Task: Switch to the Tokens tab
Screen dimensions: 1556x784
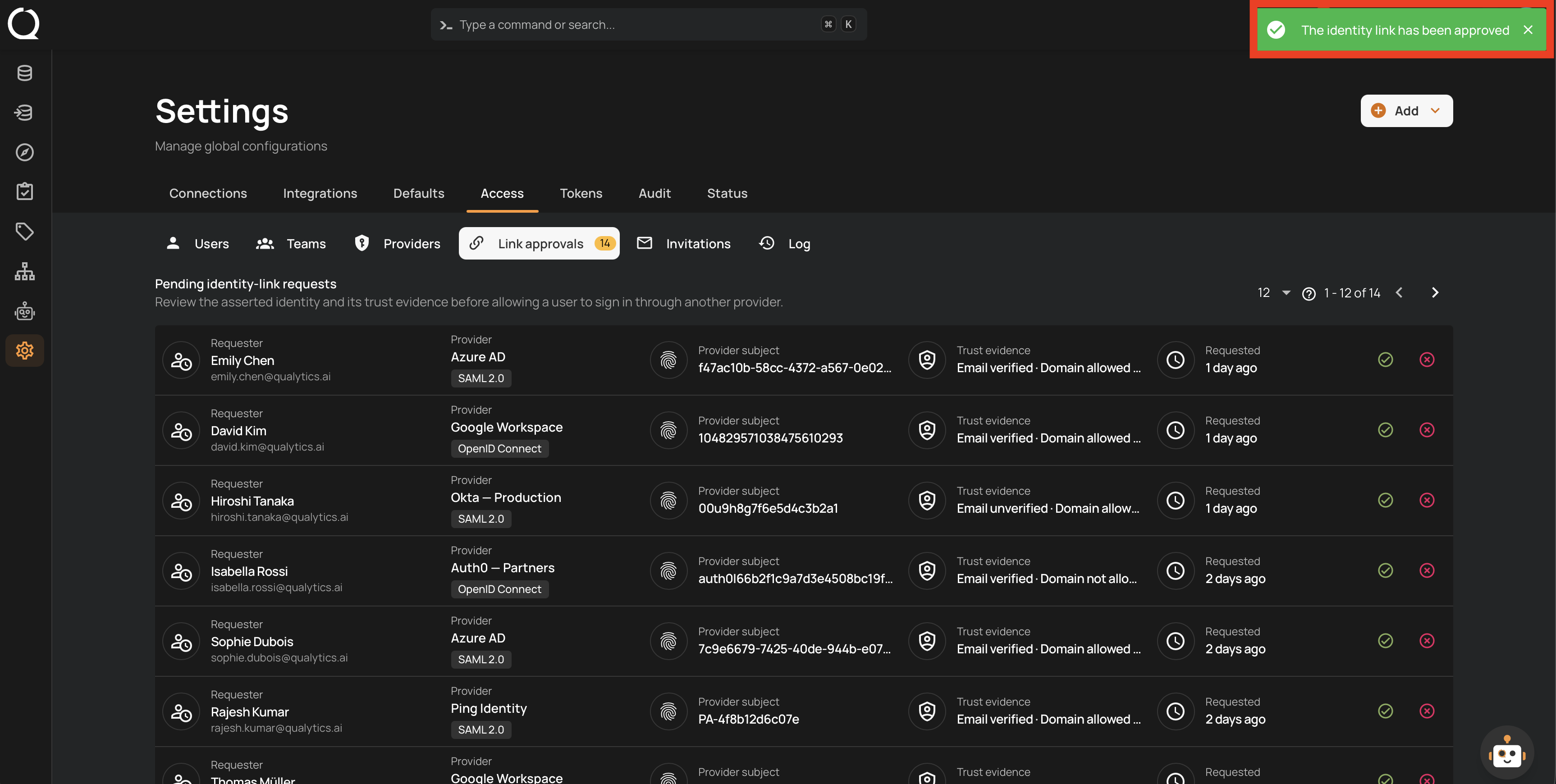Action: [581, 193]
